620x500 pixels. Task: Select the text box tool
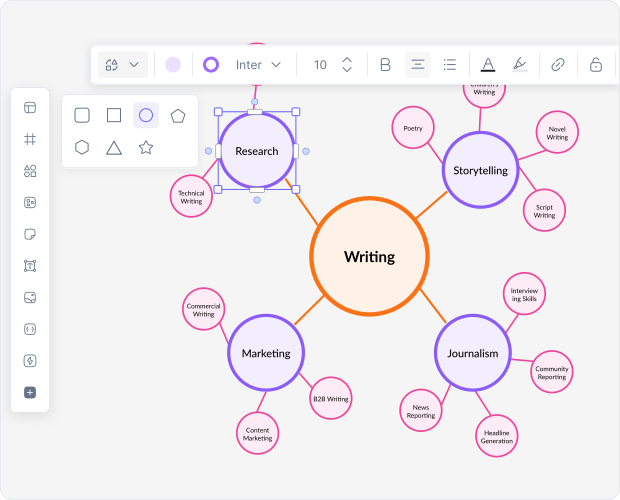click(30, 266)
